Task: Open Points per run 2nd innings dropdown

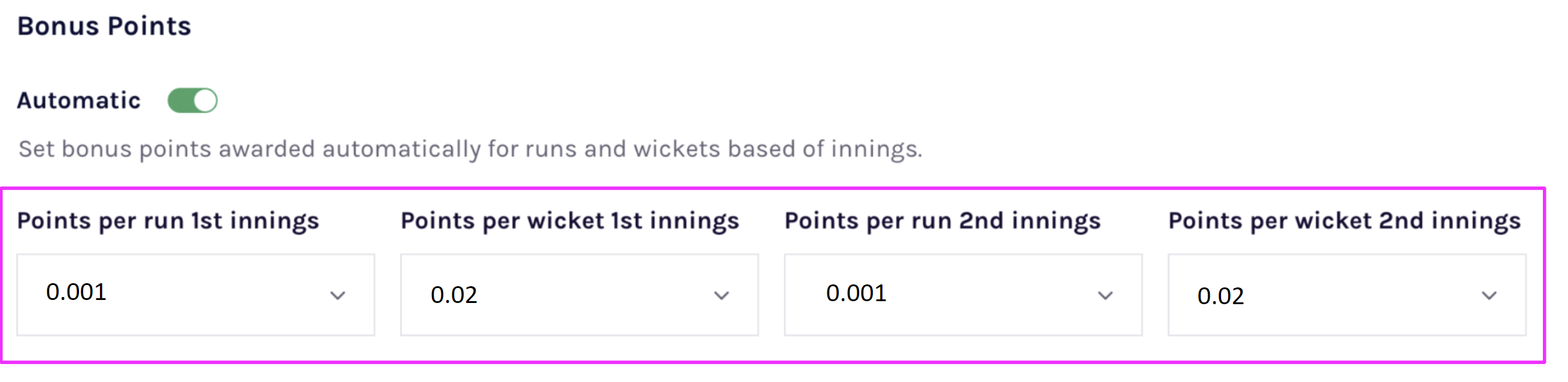Action: 963,295
